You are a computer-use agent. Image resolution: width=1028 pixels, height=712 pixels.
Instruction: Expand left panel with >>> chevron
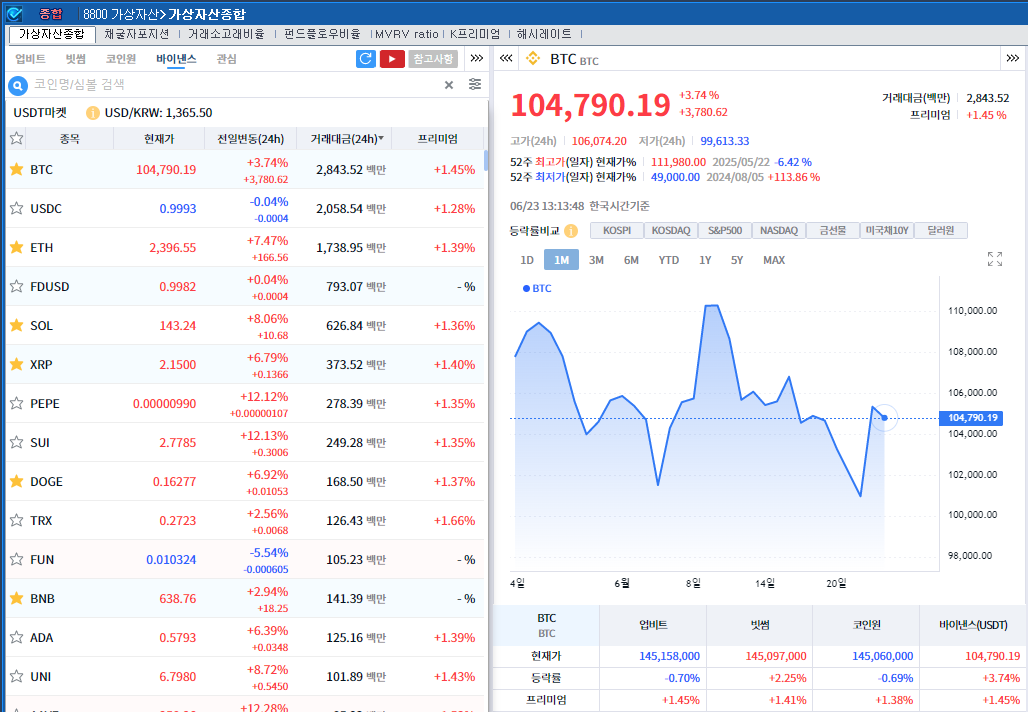[477, 58]
